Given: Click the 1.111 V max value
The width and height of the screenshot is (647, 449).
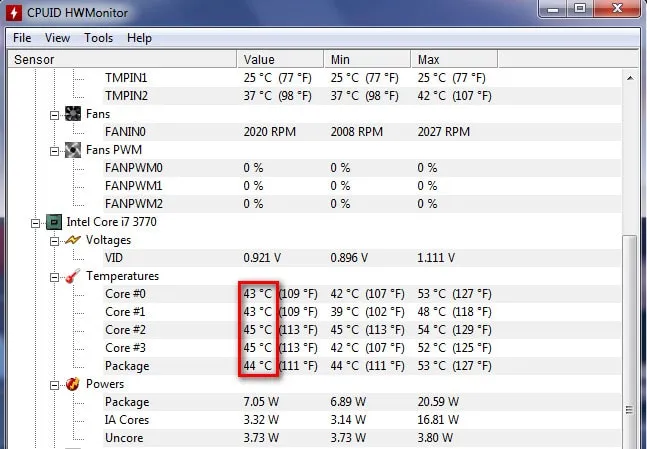Looking at the screenshot, I should coord(436,258).
